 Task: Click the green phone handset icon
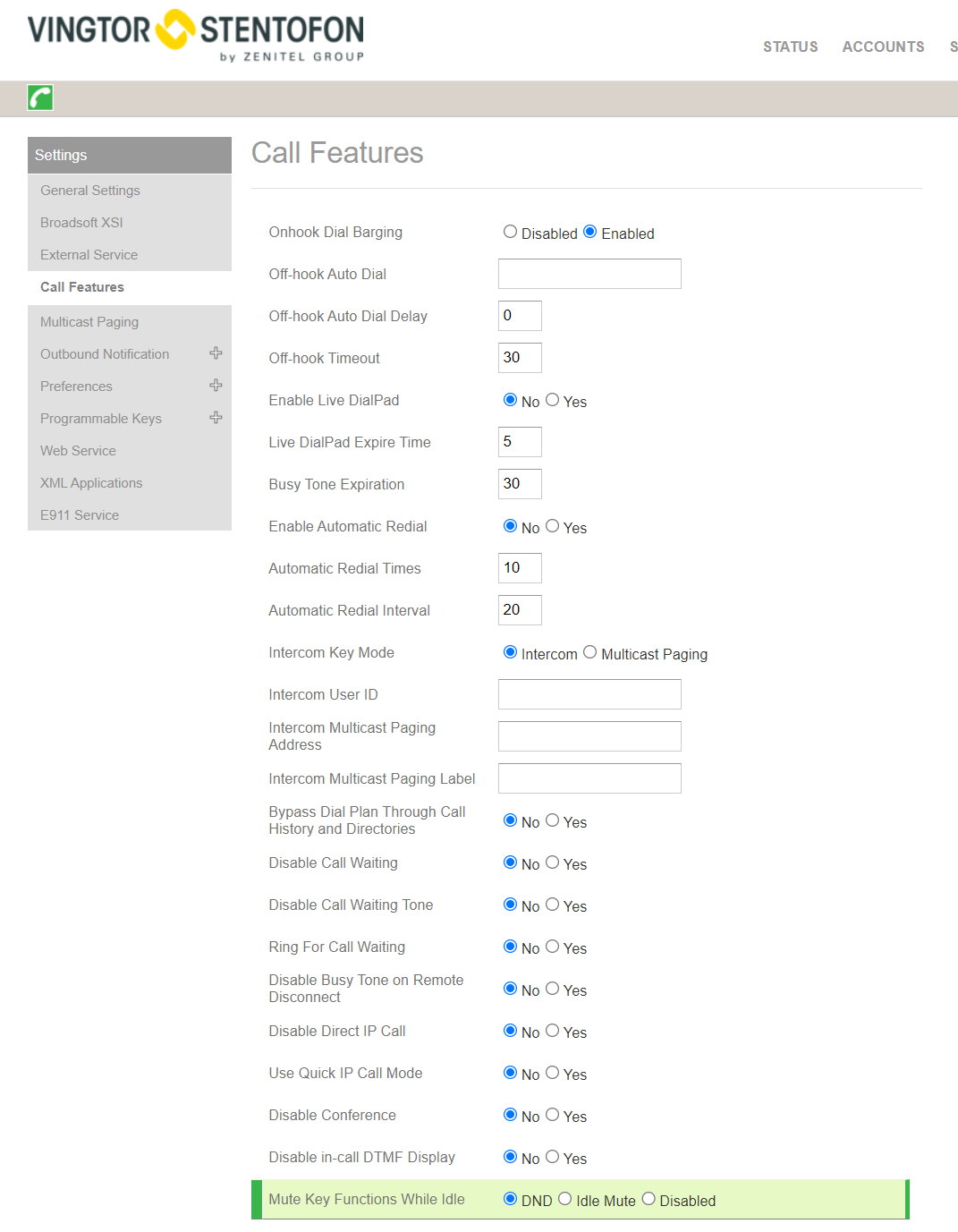pyautogui.click(x=40, y=98)
